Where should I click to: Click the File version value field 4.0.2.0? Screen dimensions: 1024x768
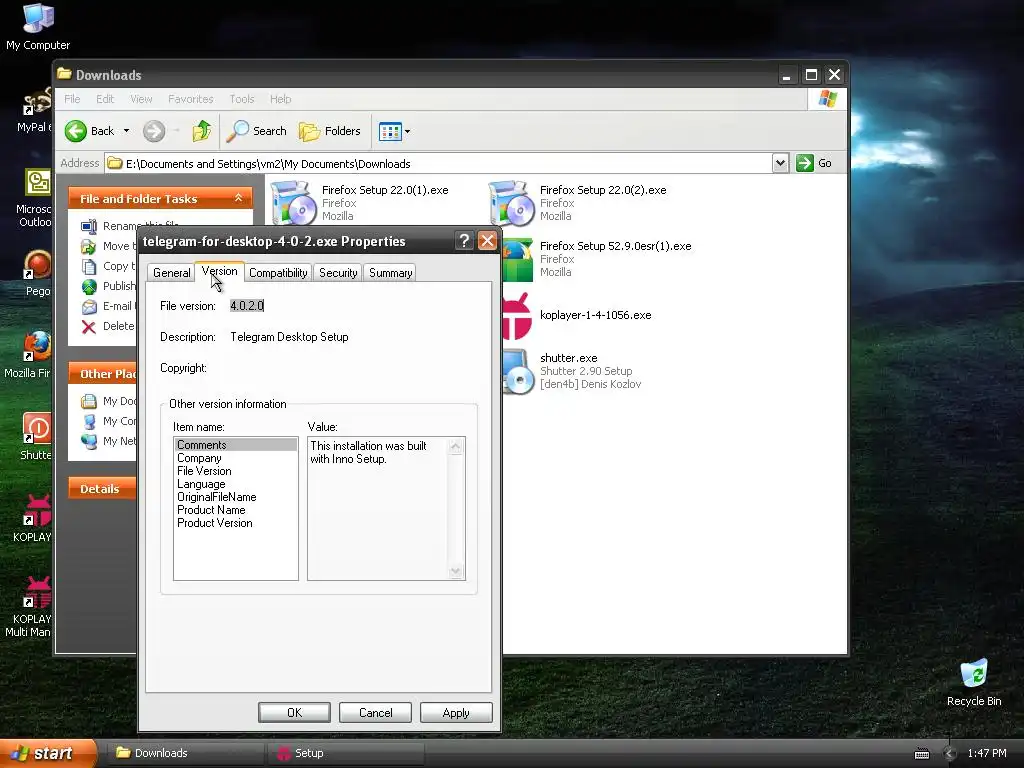(247, 306)
